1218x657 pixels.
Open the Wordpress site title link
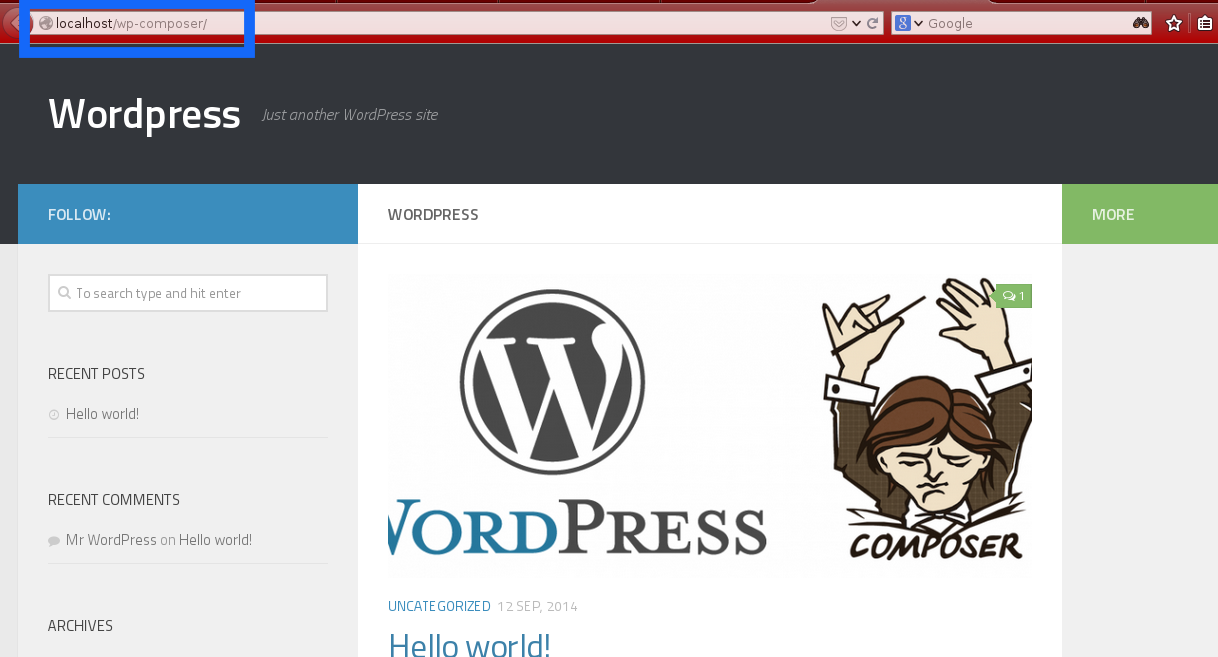click(x=144, y=114)
